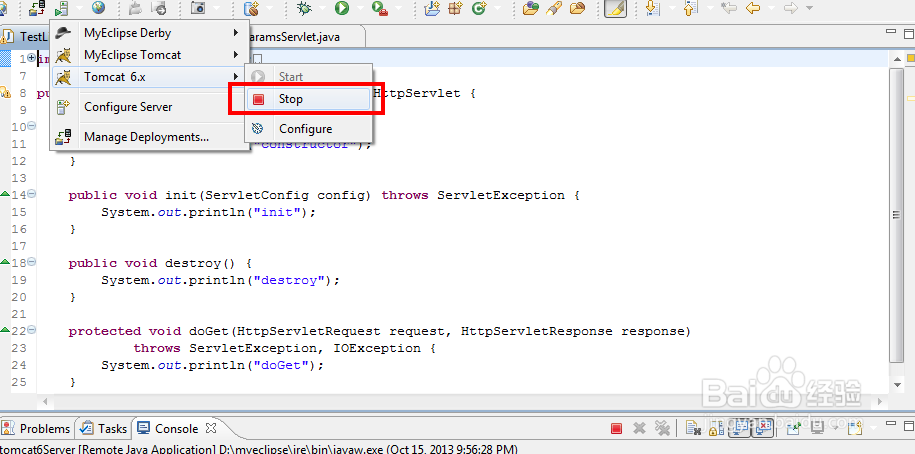The width and height of the screenshot is (915, 454).
Task: Switch to the Tasks tab
Action: coord(104,428)
